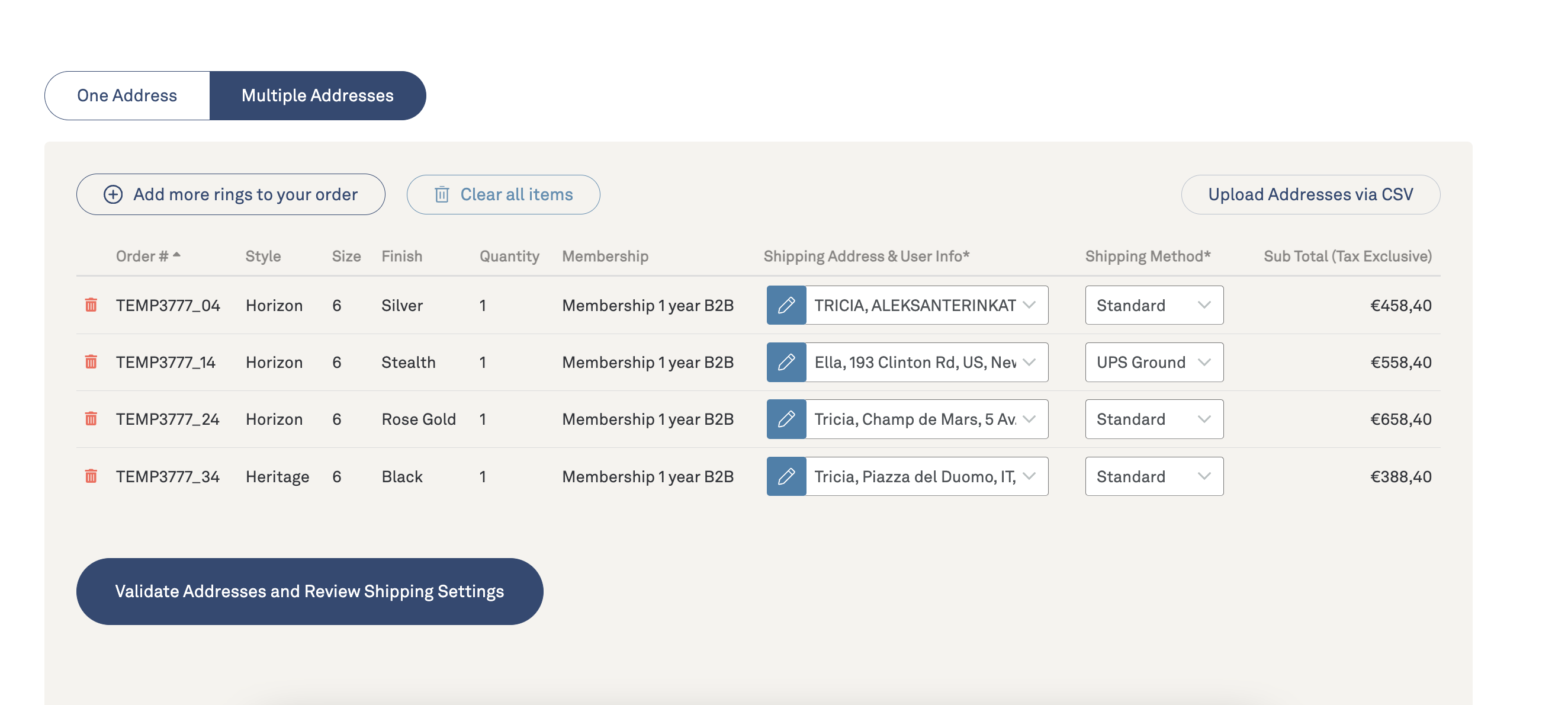Delete order TEMP3777_34 with trash icon
This screenshot has width=1568, height=705.
pos(91,476)
